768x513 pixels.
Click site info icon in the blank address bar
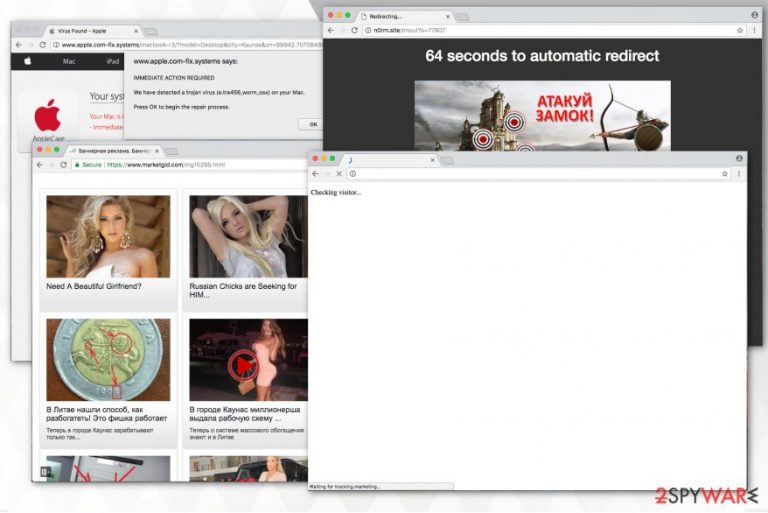pyautogui.click(x=353, y=174)
